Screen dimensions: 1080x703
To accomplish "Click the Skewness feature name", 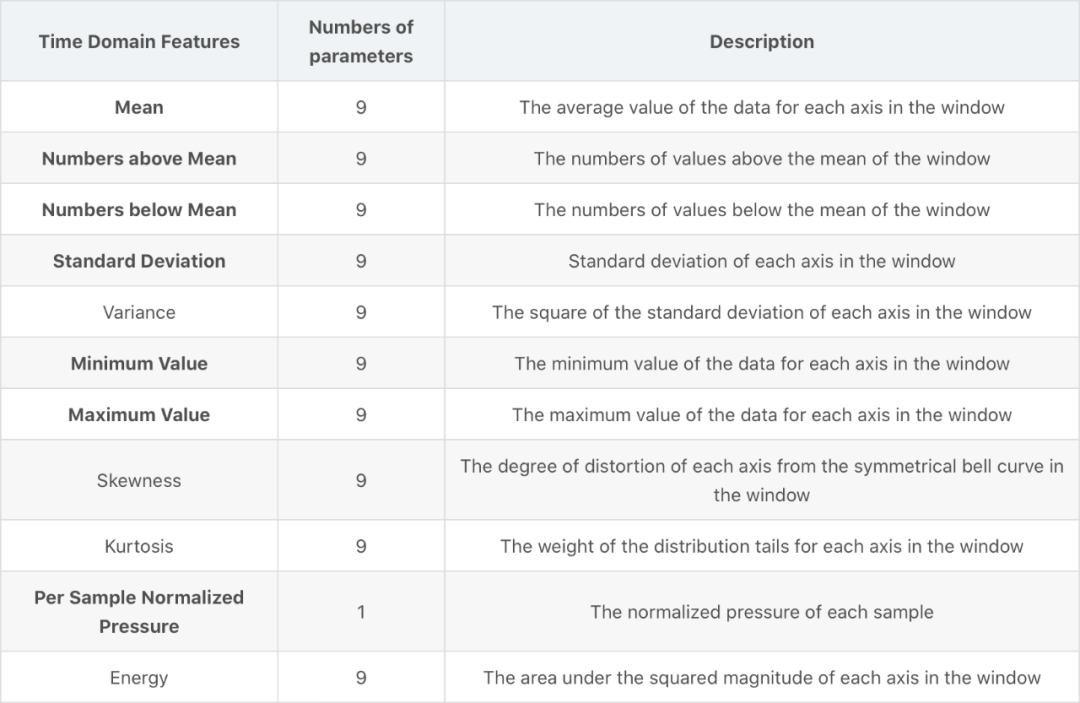I will (139, 480).
